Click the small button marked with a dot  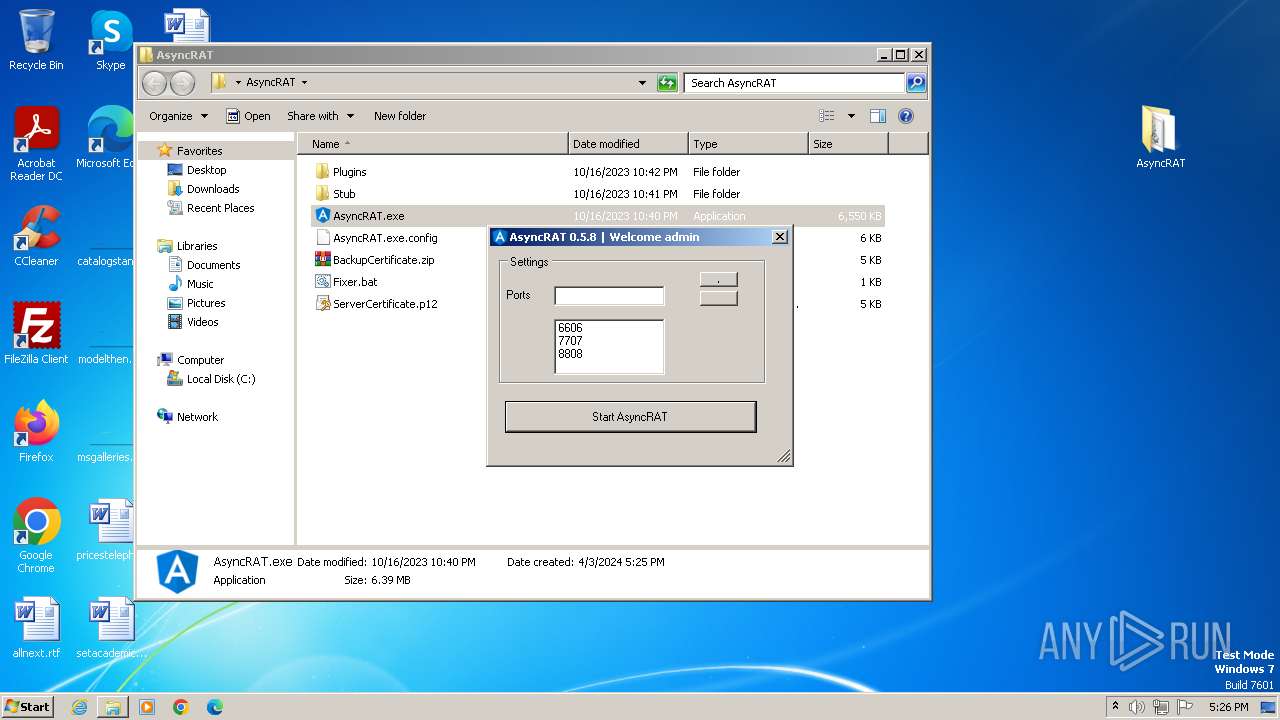point(718,280)
